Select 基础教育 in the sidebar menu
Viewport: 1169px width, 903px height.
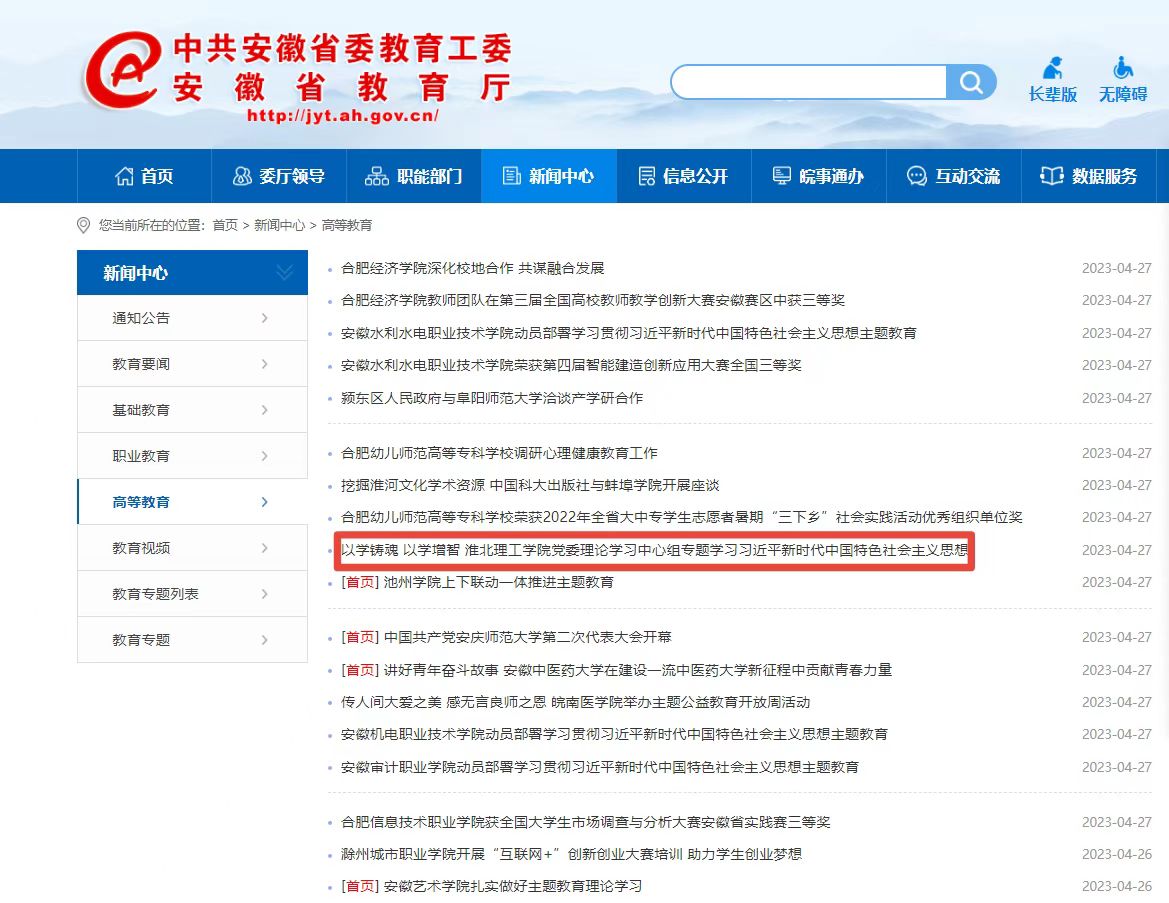pos(141,410)
